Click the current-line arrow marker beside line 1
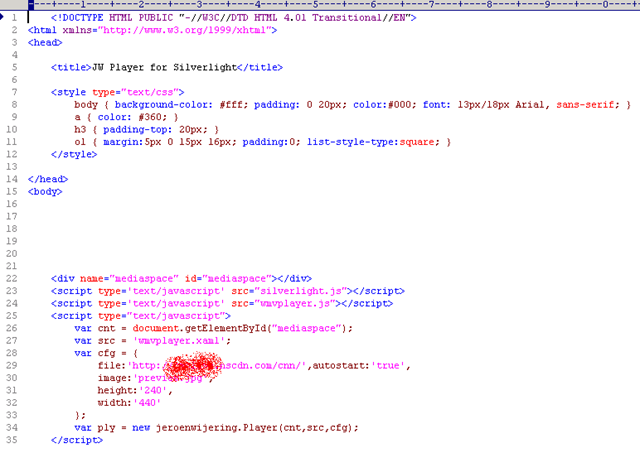Viewport: 640px width, 453px height. (2, 17)
